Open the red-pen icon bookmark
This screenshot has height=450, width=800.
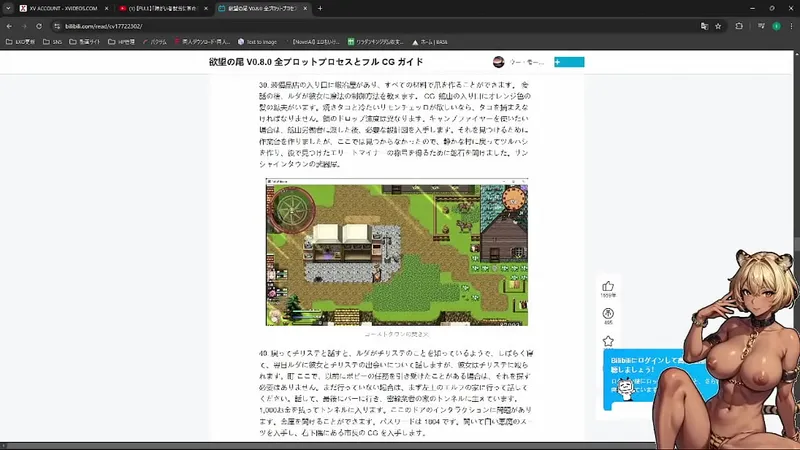[155, 42]
